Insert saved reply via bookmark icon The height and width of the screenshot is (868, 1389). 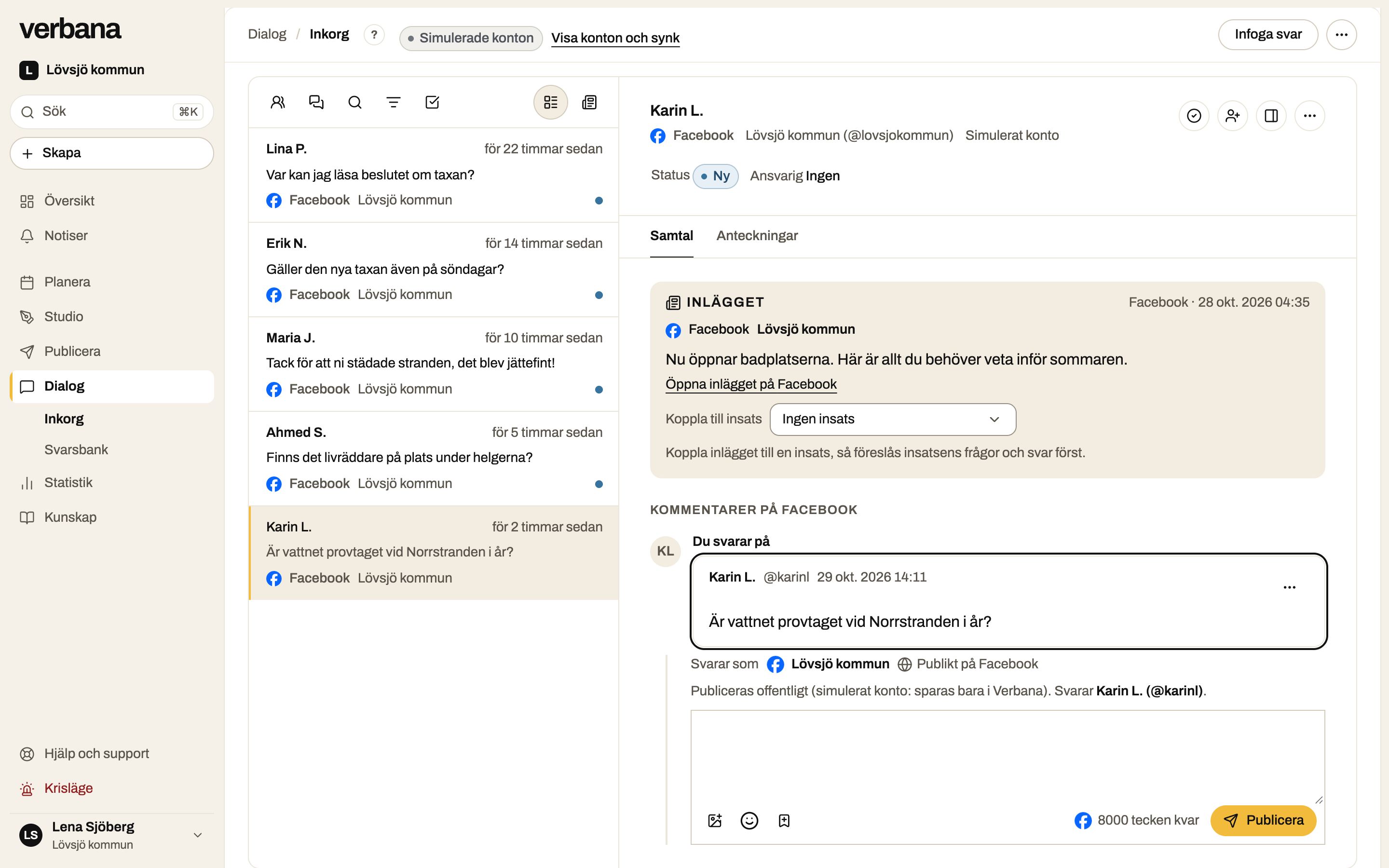(784, 820)
